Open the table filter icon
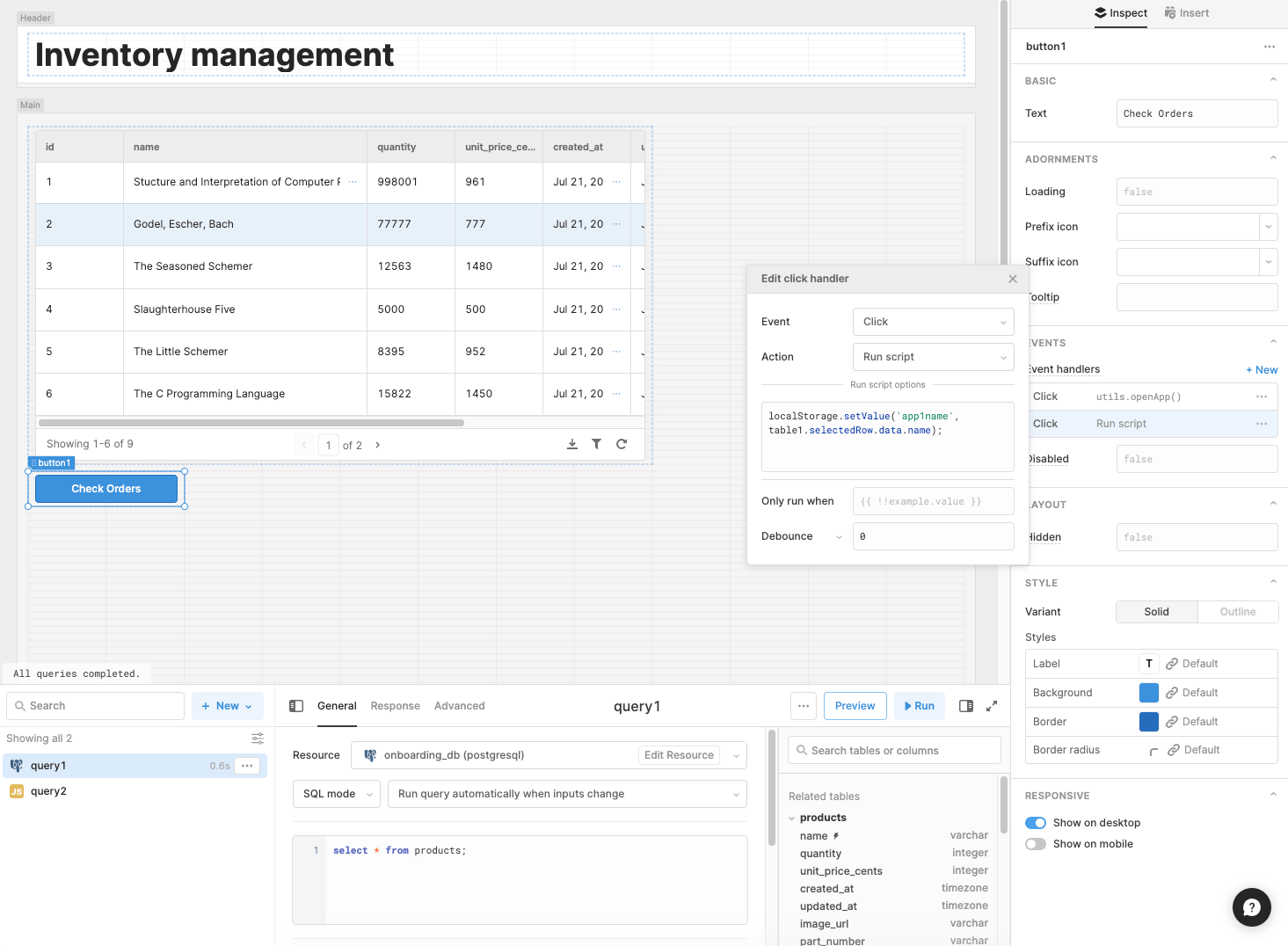The height and width of the screenshot is (946, 1288). tap(597, 444)
